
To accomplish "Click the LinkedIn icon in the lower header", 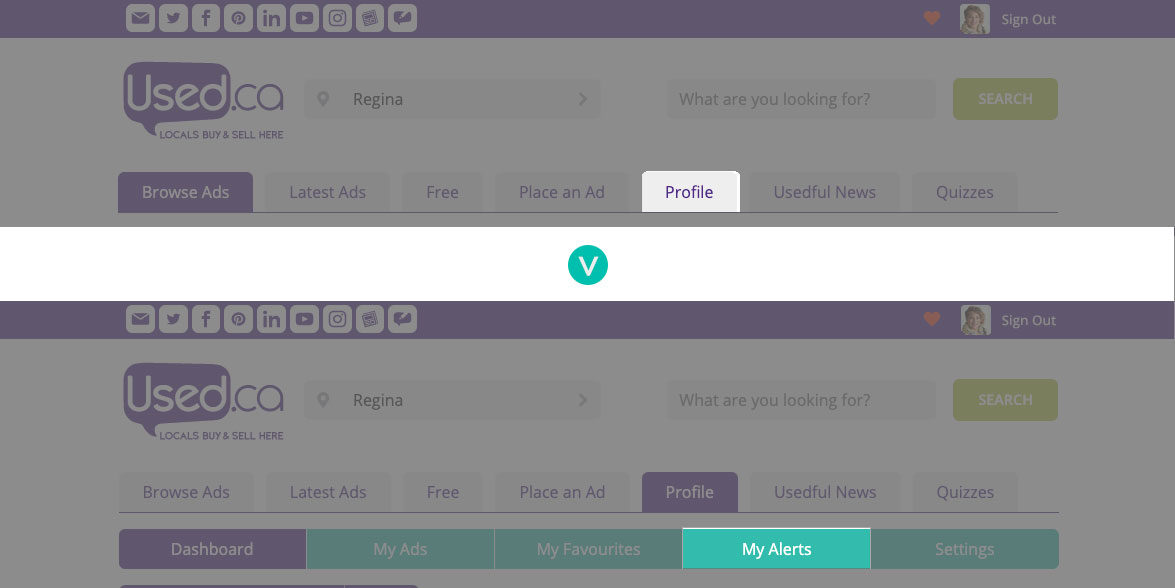I will [271, 319].
